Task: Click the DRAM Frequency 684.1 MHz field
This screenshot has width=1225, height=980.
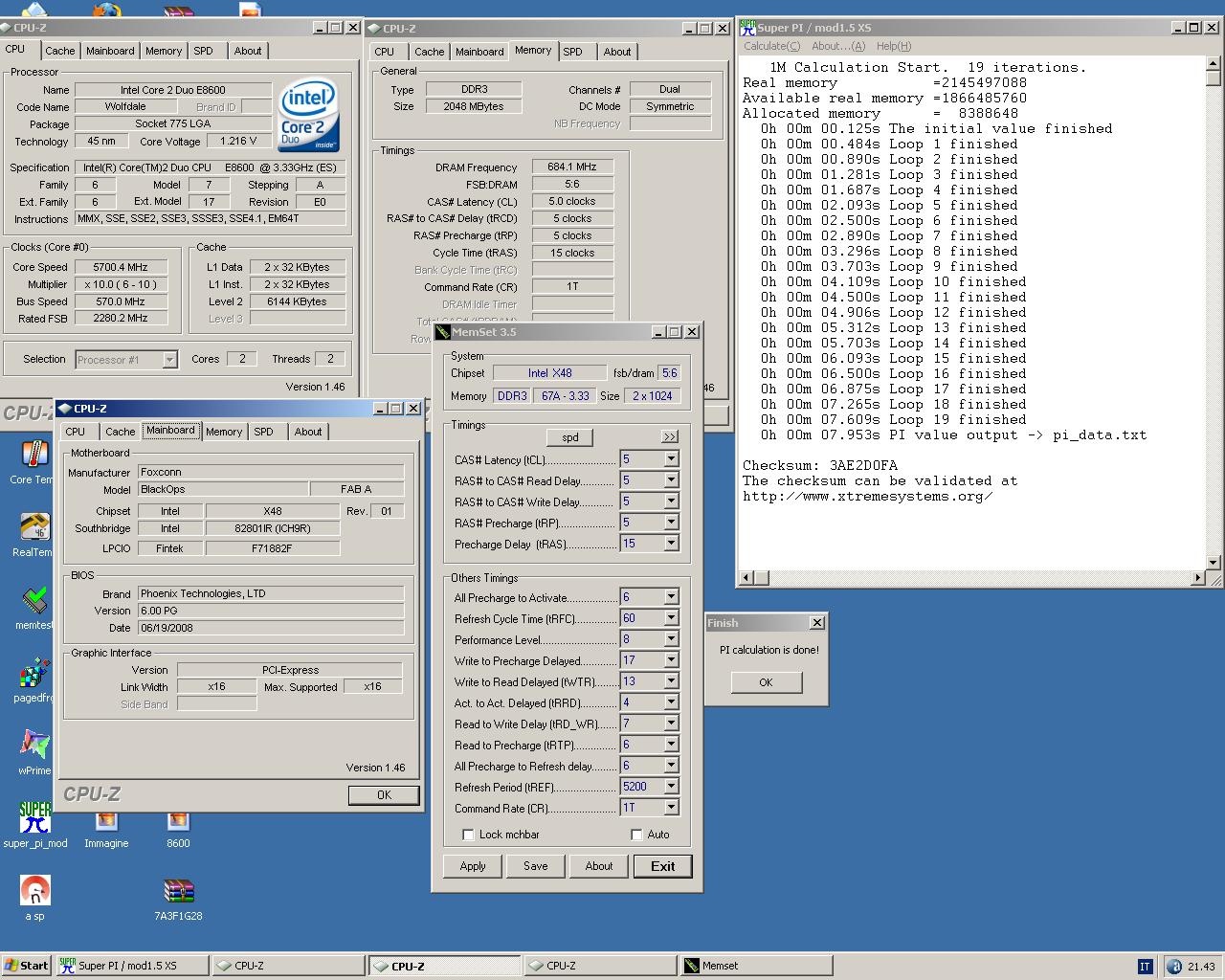Action: pyautogui.click(x=572, y=167)
